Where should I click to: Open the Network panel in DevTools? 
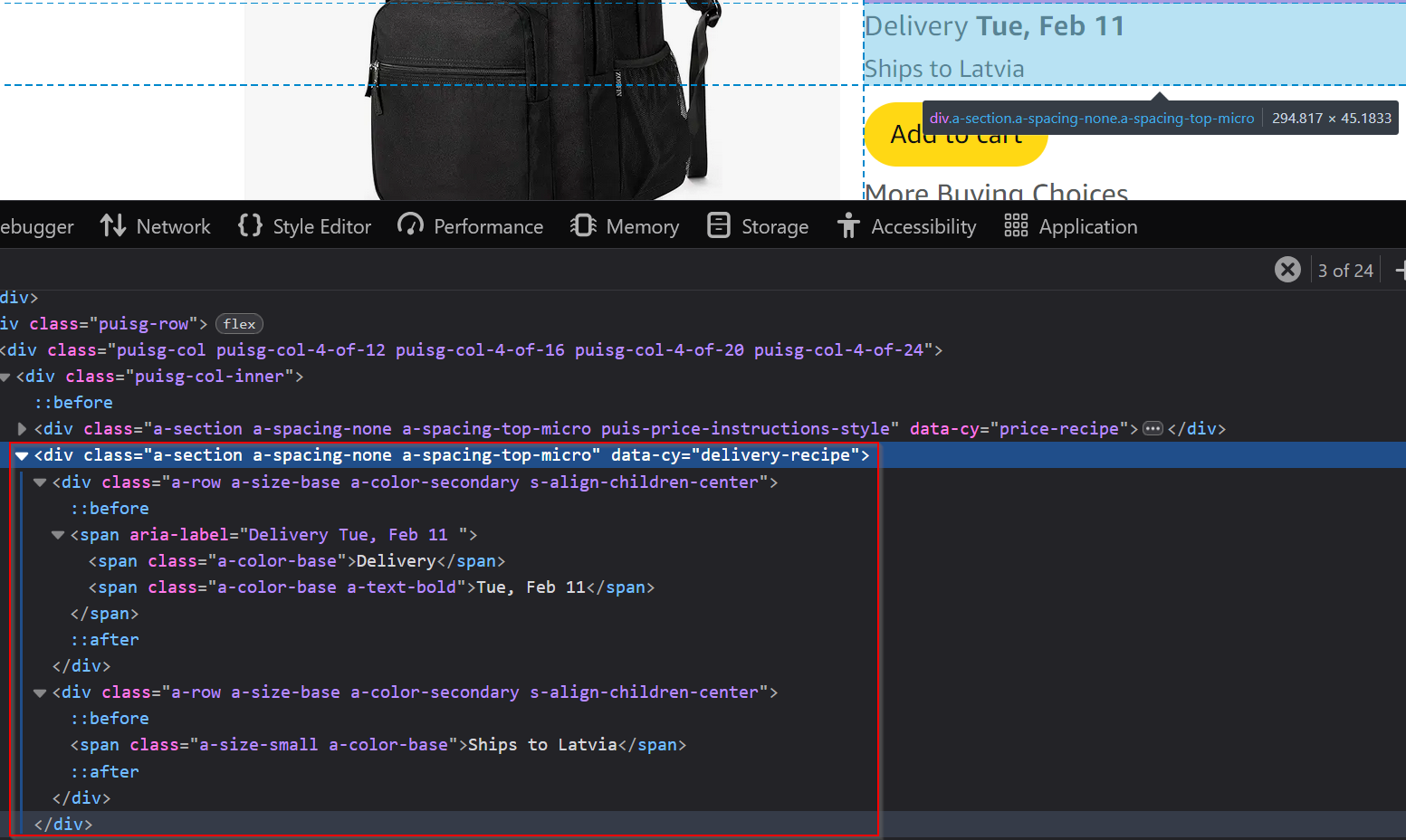click(x=155, y=225)
